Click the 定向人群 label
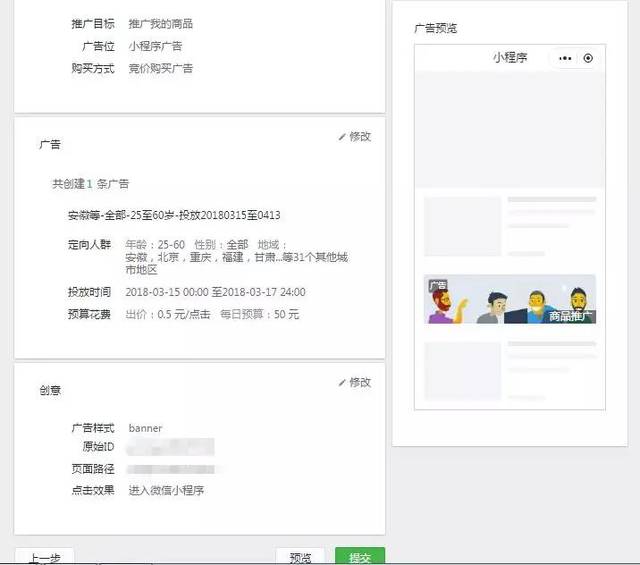Image resolution: width=640 pixels, height=565 pixels. pos(89,245)
